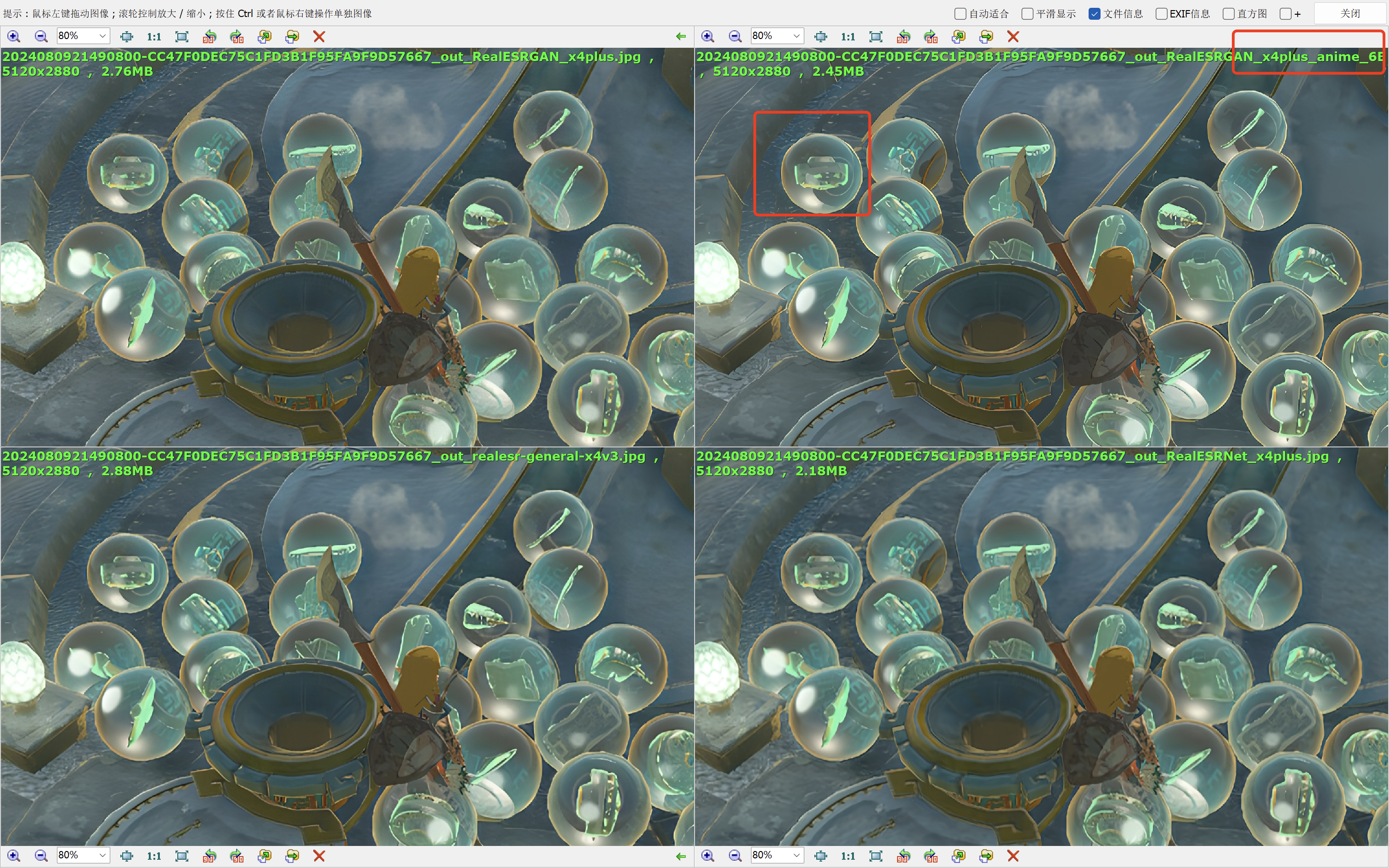Click the 关闭 button
Viewport: 1389px width, 868px height.
[1350, 14]
